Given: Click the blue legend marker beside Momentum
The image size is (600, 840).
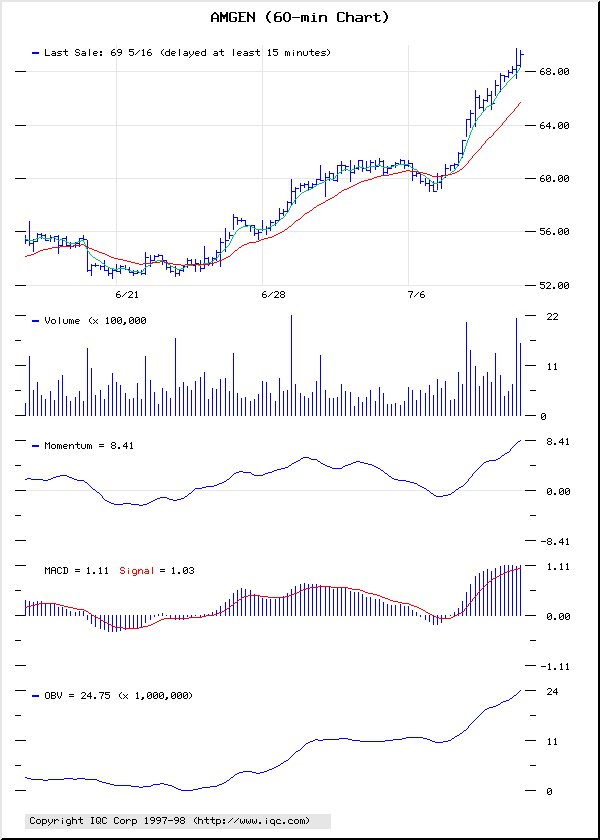Looking at the screenshot, I should [x=36, y=446].
